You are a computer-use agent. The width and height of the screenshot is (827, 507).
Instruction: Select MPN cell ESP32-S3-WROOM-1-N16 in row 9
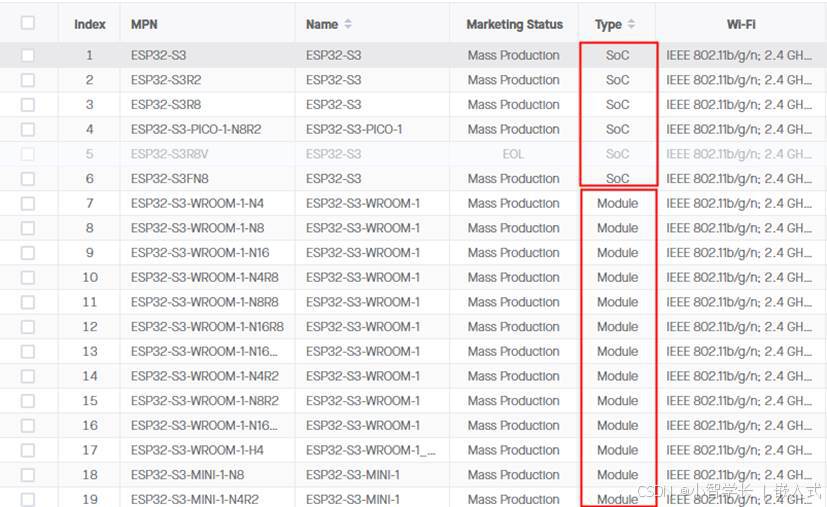tap(200, 253)
